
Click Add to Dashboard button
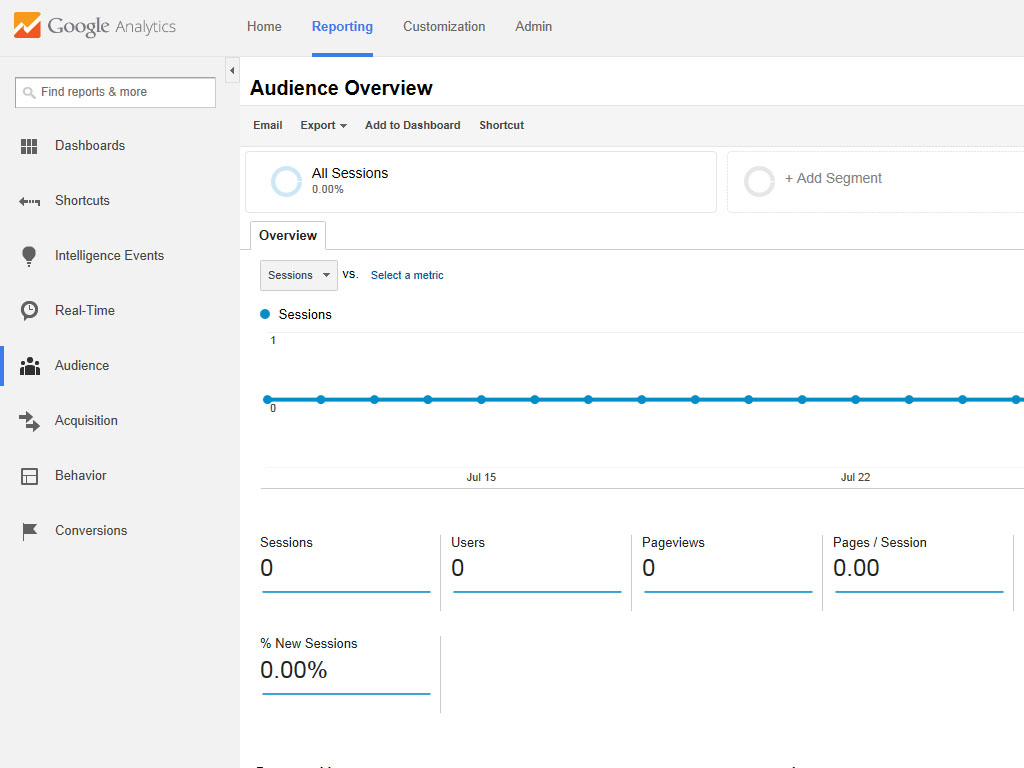pyautogui.click(x=413, y=125)
